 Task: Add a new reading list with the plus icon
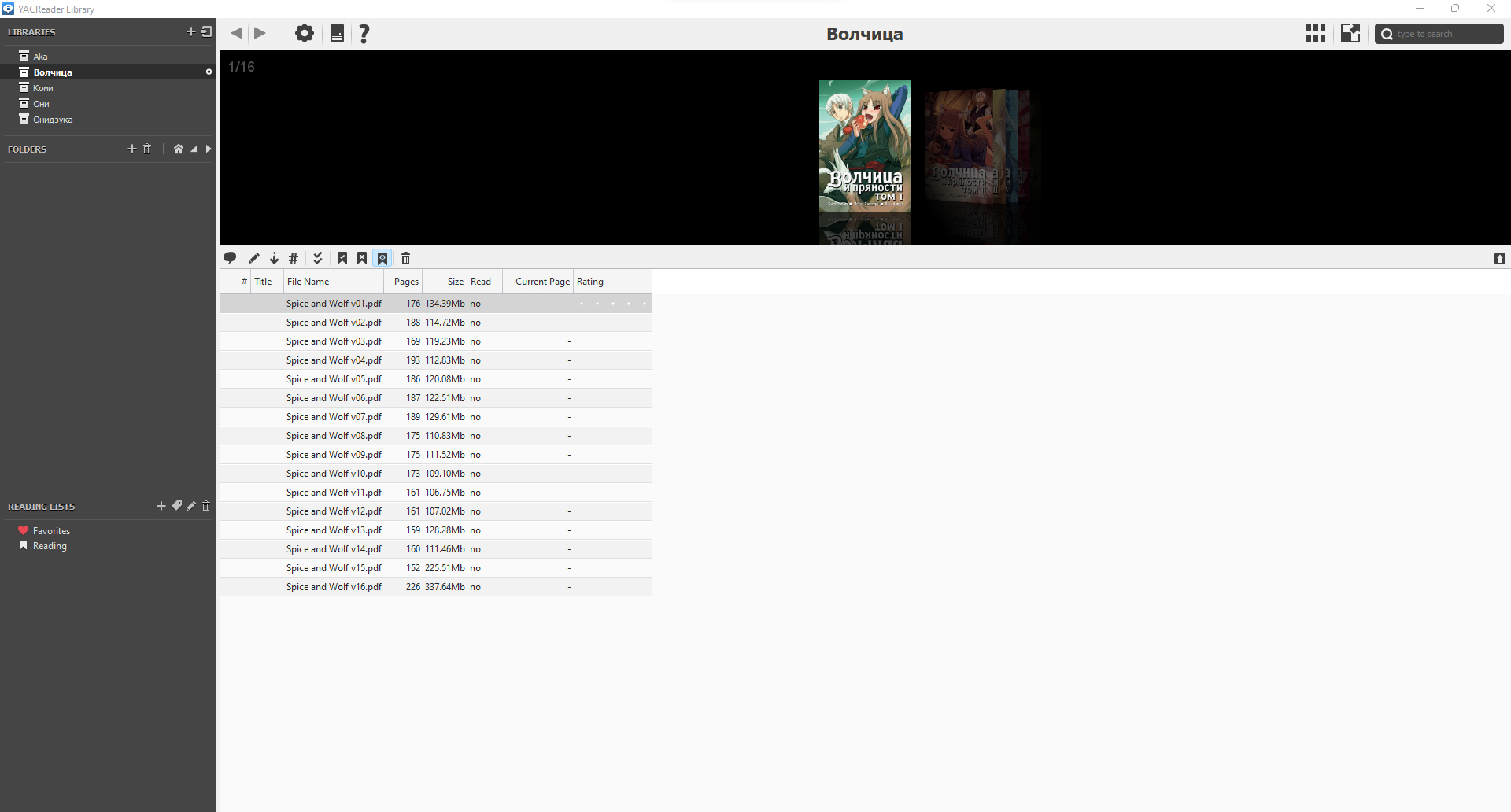161,506
